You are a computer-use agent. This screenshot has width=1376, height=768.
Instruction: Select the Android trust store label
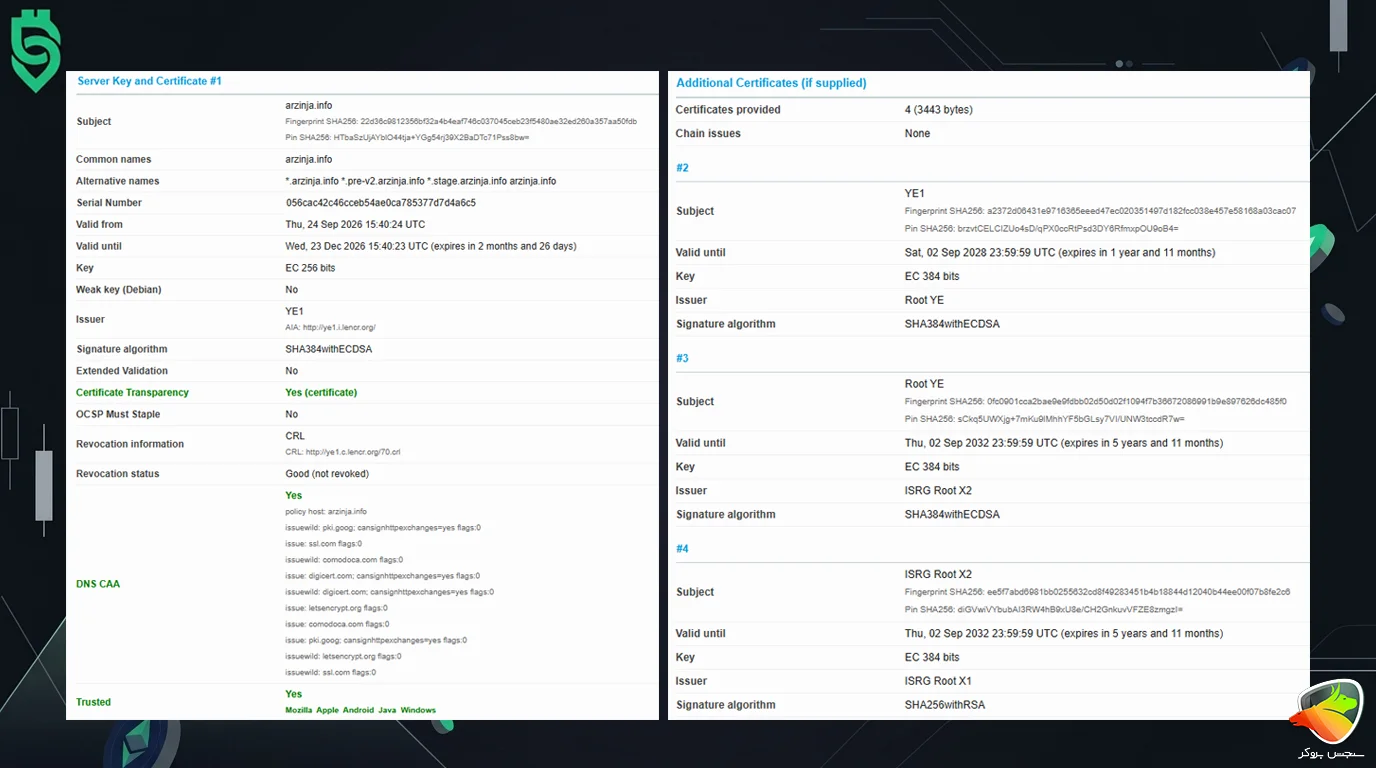pos(358,710)
